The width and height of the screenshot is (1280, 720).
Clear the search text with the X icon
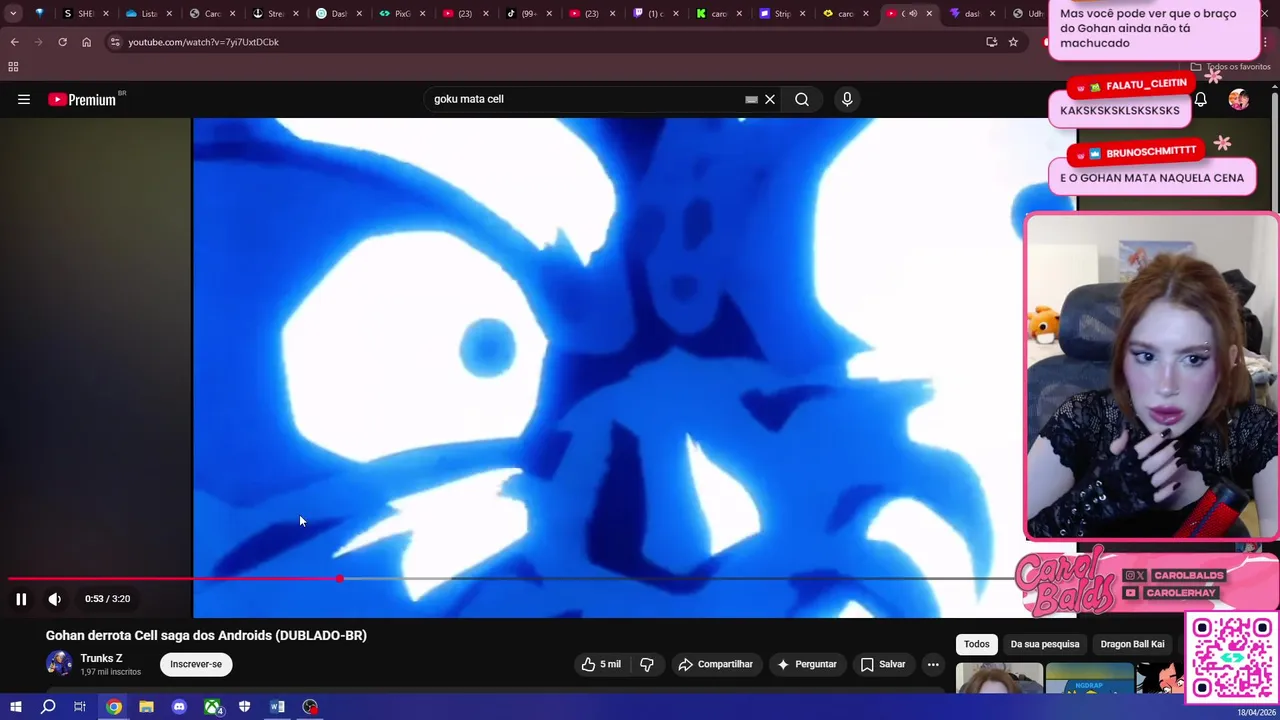(770, 99)
